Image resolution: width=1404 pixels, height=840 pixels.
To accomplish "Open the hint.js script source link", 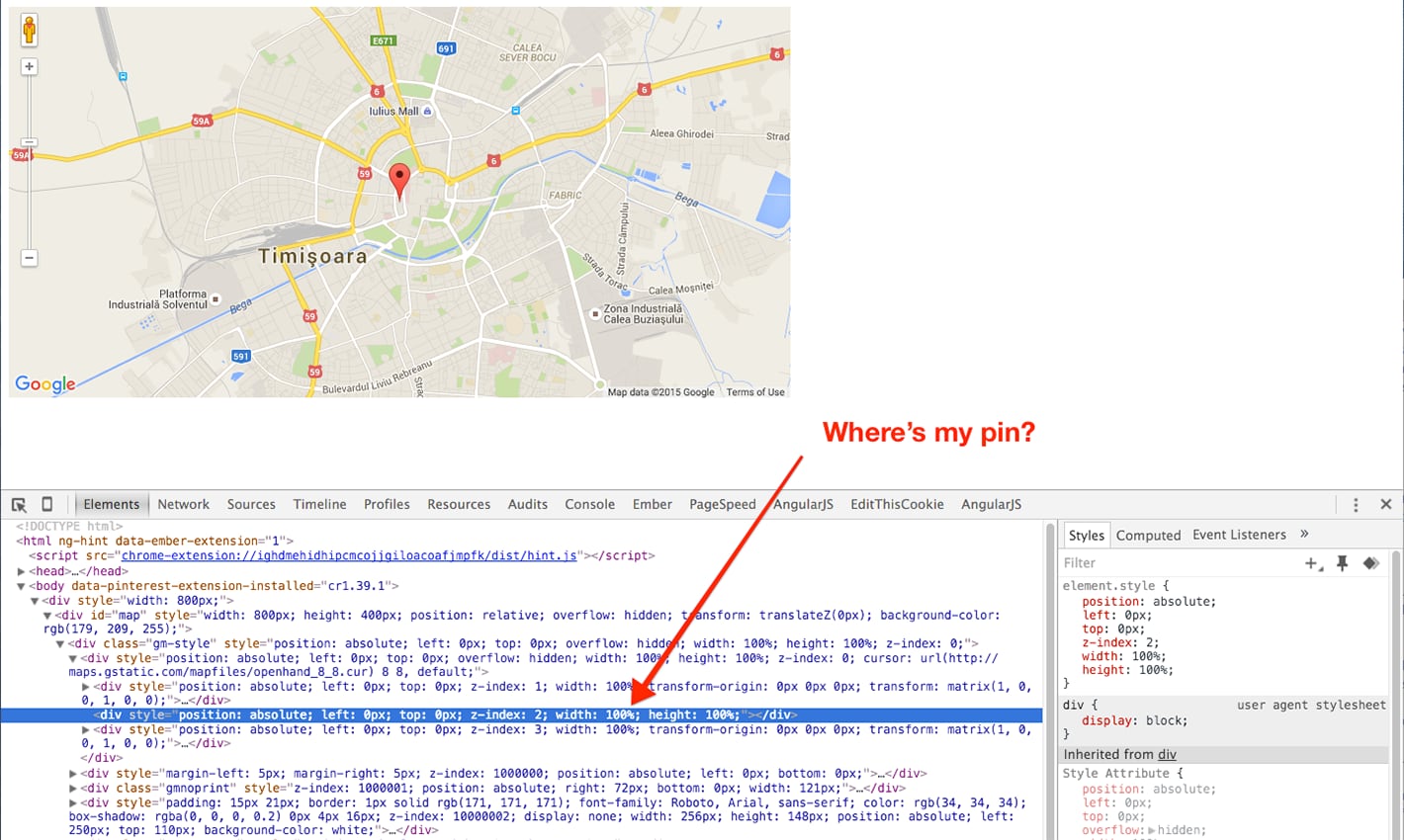I will tap(348, 555).
